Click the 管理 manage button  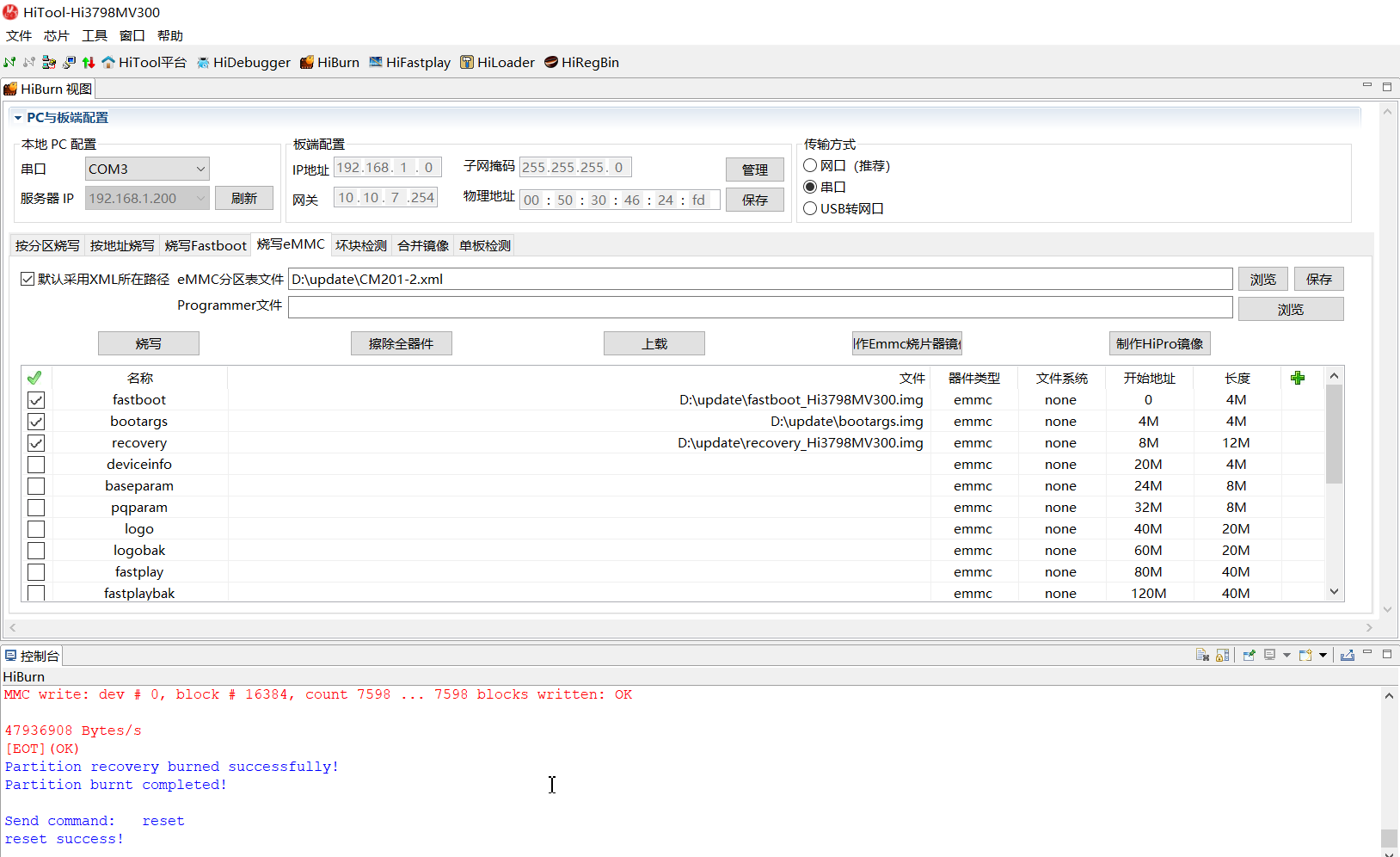(x=755, y=170)
